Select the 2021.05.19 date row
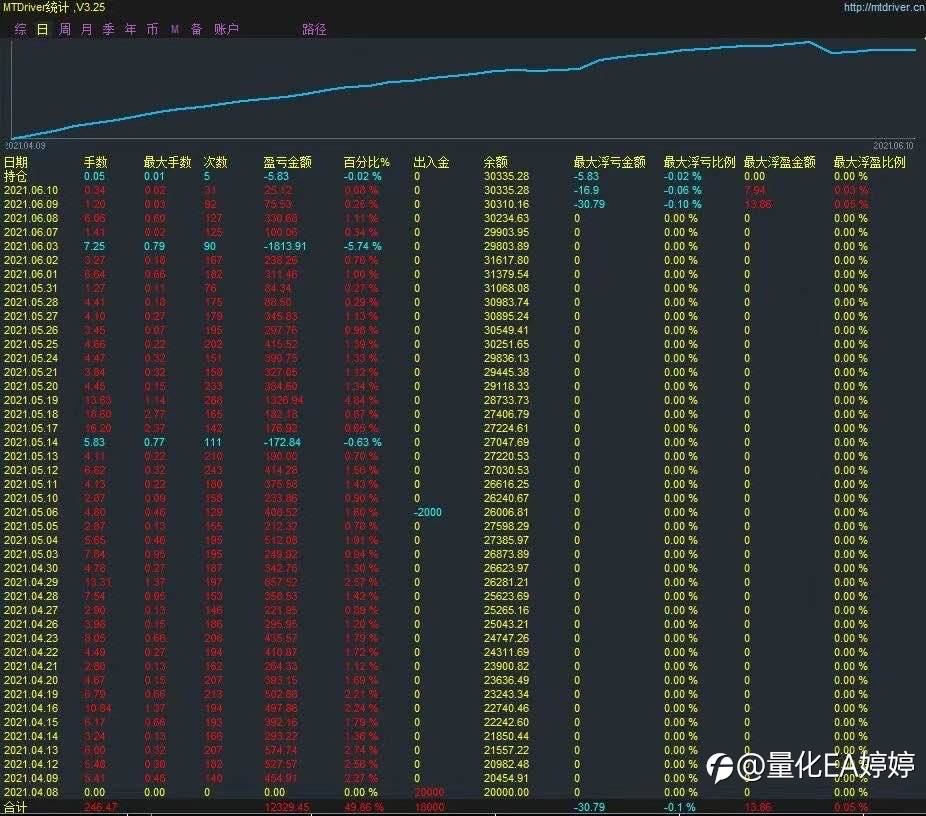This screenshot has width=926, height=816. point(31,400)
